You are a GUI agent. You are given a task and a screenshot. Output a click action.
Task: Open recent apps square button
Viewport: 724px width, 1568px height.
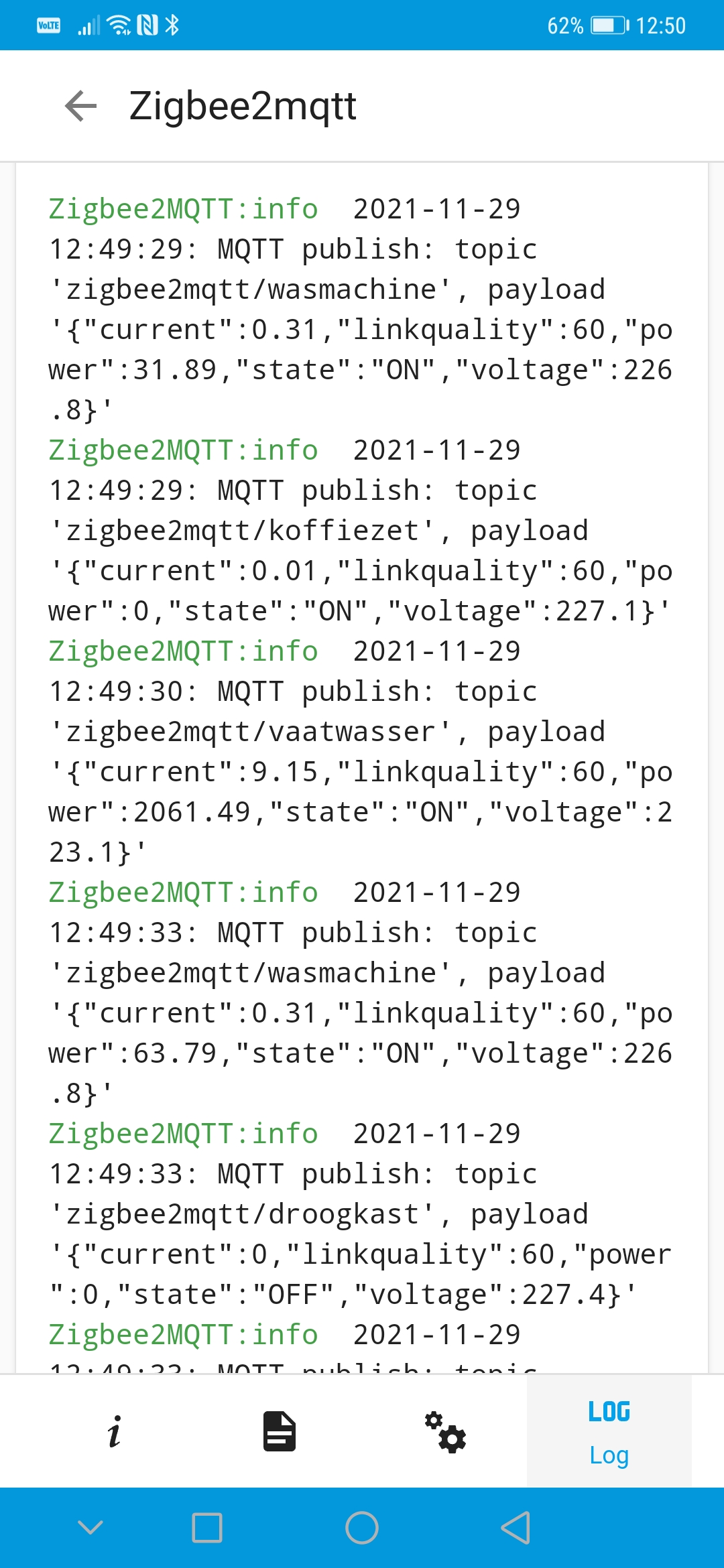pos(207,1528)
